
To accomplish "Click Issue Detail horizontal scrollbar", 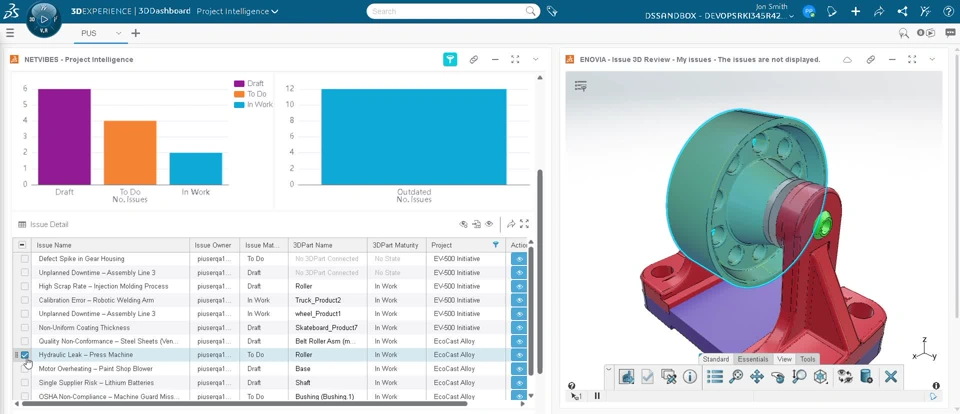I will (x=244, y=404).
